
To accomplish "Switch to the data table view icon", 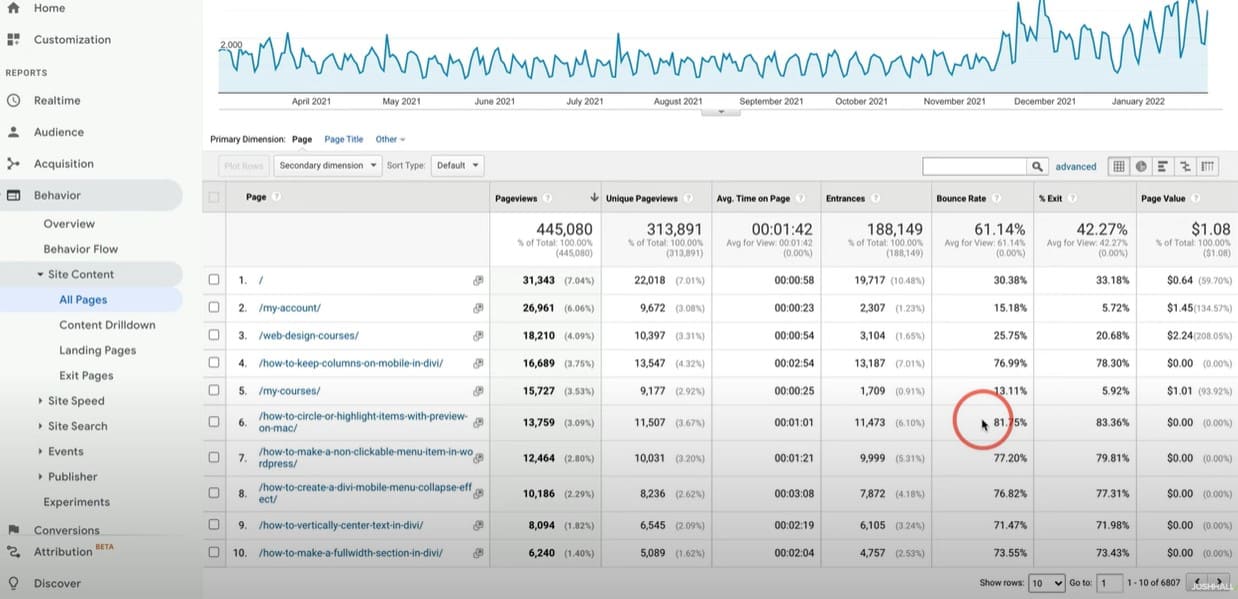I will coord(1119,166).
